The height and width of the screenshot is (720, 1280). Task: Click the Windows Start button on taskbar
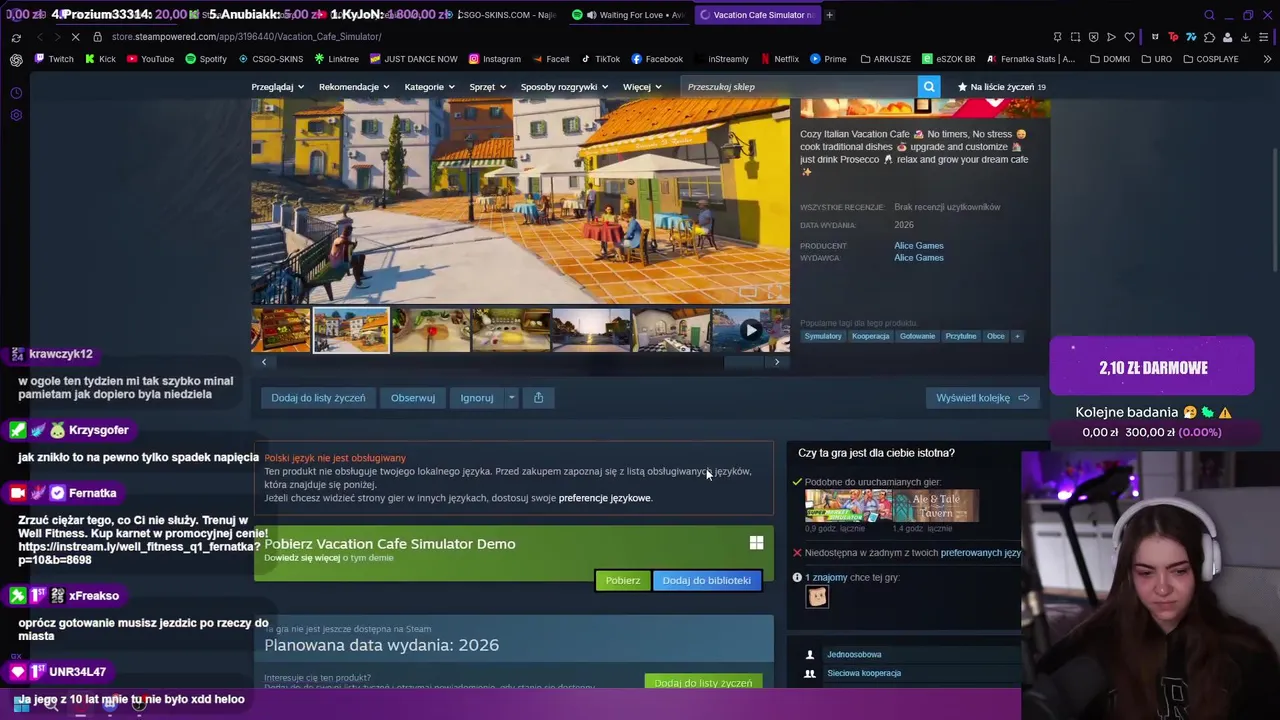click(20, 705)
